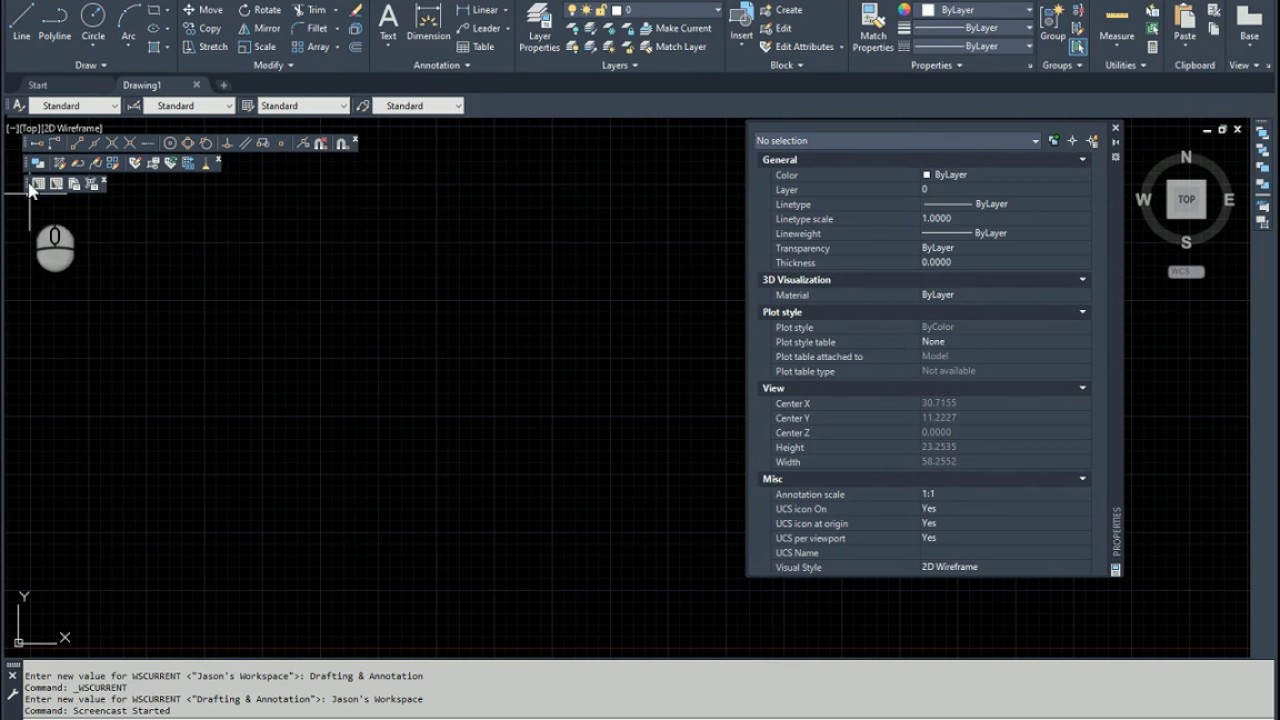Add a new drawing tab

tap(223, 85)
